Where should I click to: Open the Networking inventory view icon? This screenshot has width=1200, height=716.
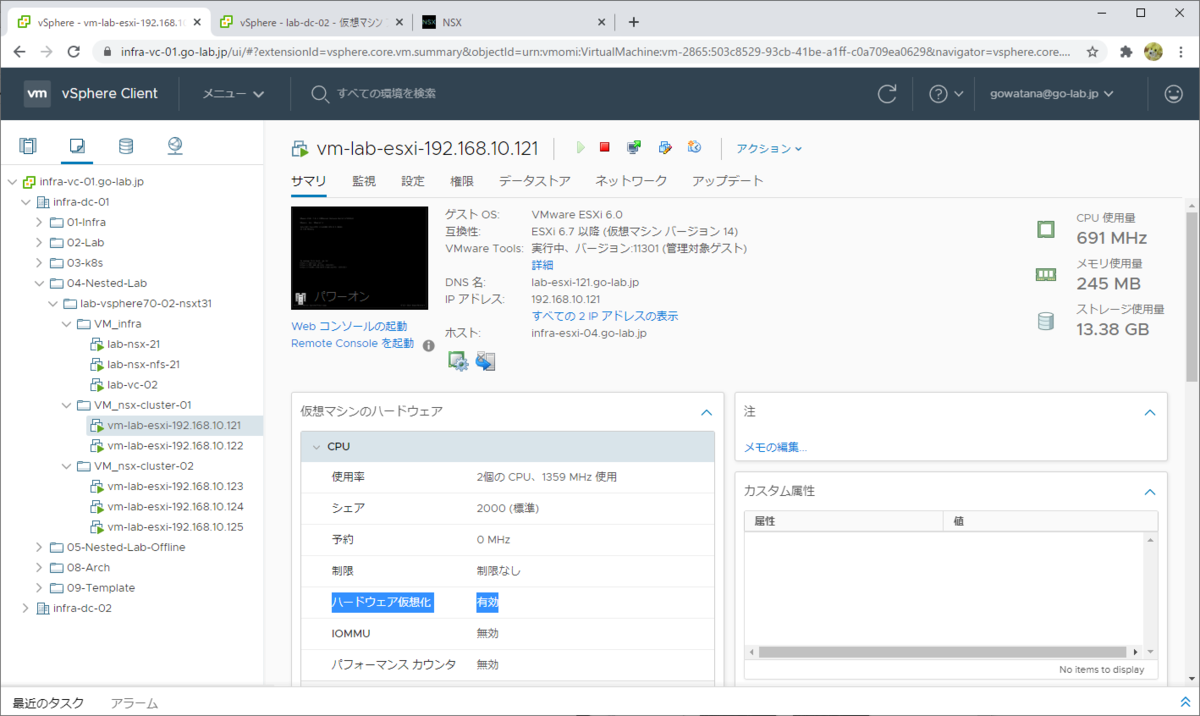(x=175, y=147)
